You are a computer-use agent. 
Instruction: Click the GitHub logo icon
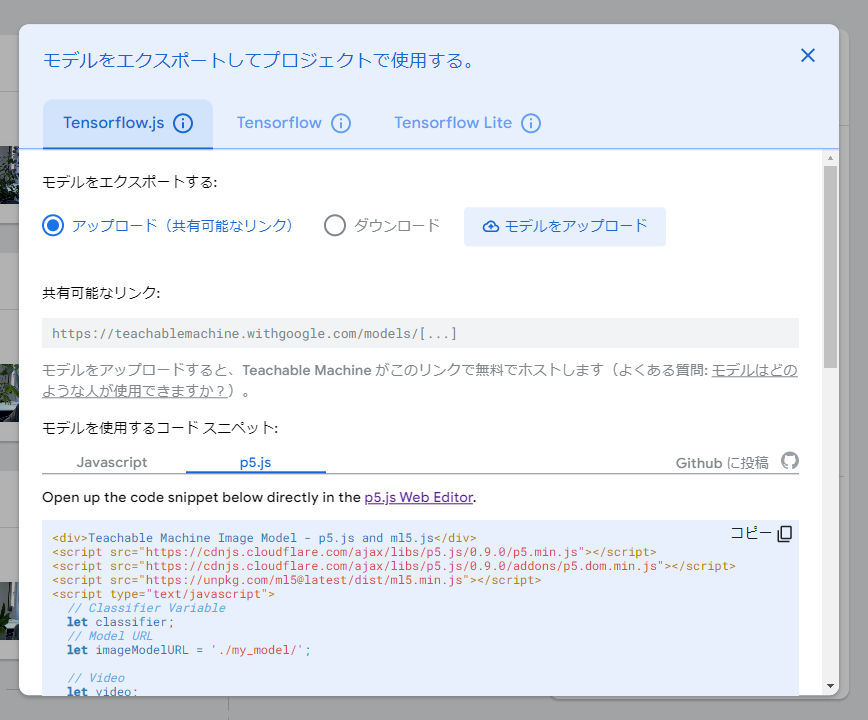click(x=790, y=460)
